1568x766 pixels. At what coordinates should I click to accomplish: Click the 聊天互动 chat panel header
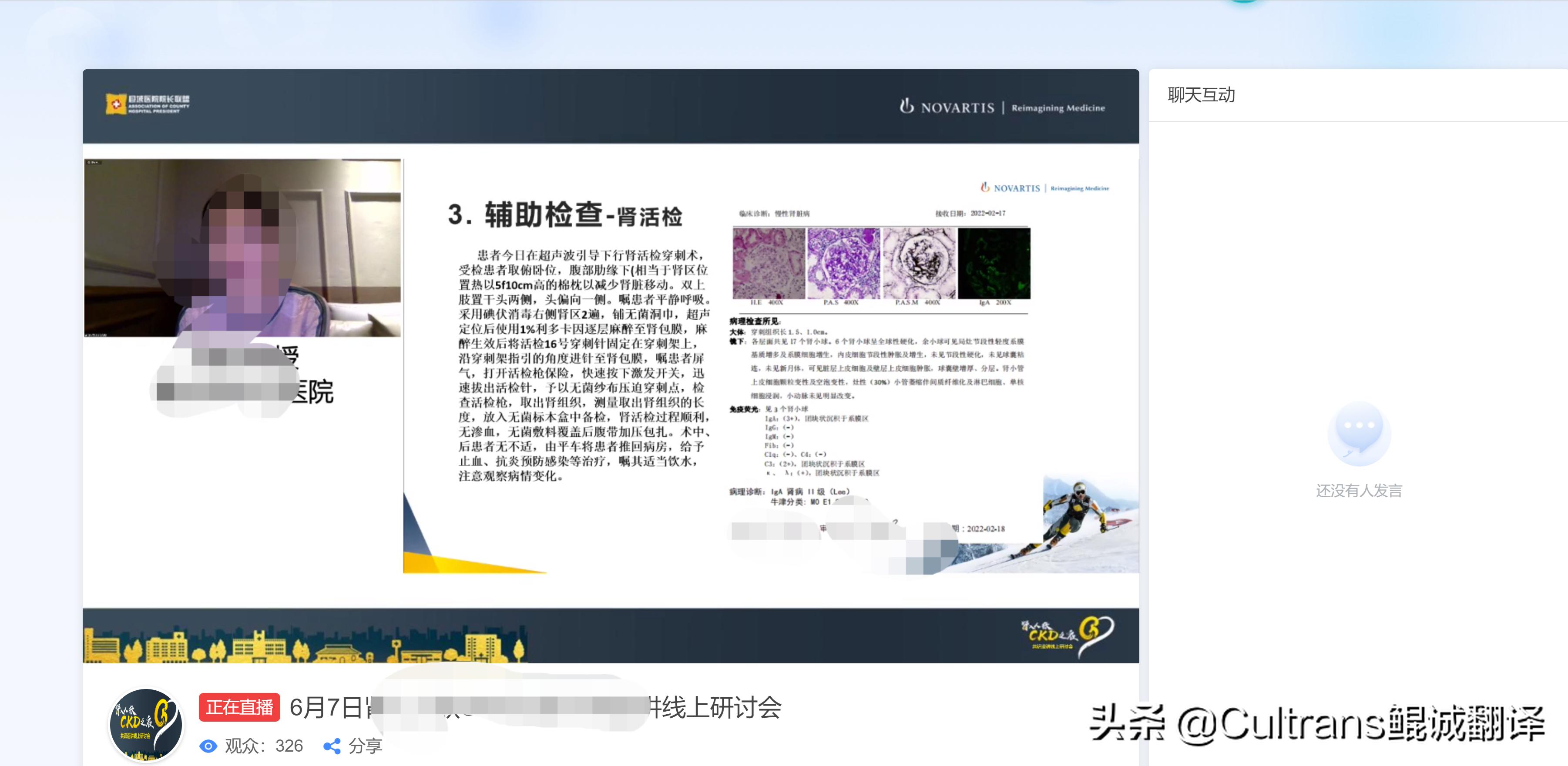(x=1200, y=95)
